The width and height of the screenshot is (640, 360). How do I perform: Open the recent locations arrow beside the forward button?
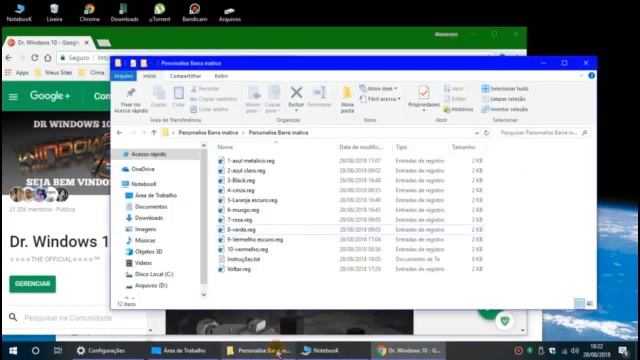pos(144,133)
